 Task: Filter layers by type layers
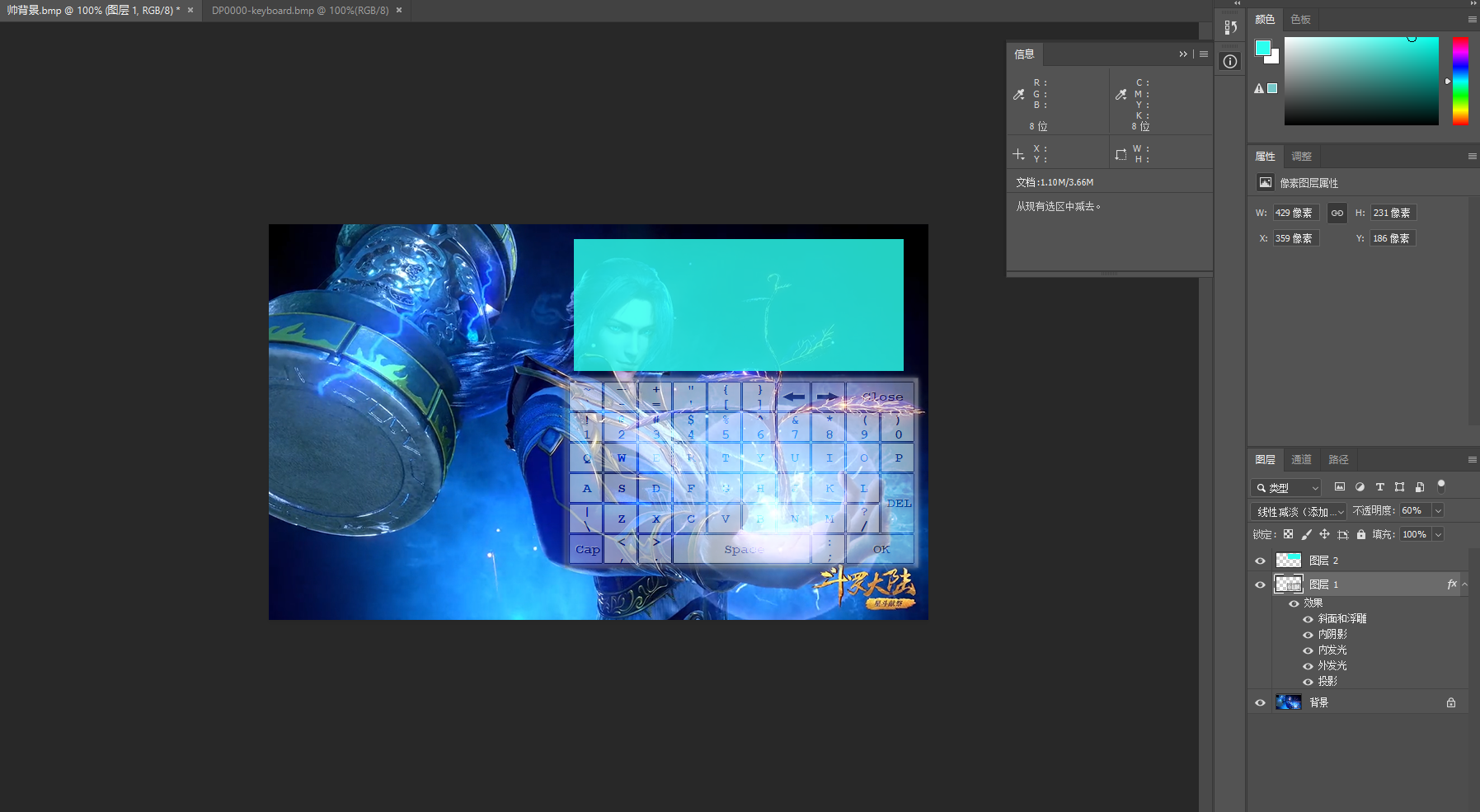(1379, 487)
